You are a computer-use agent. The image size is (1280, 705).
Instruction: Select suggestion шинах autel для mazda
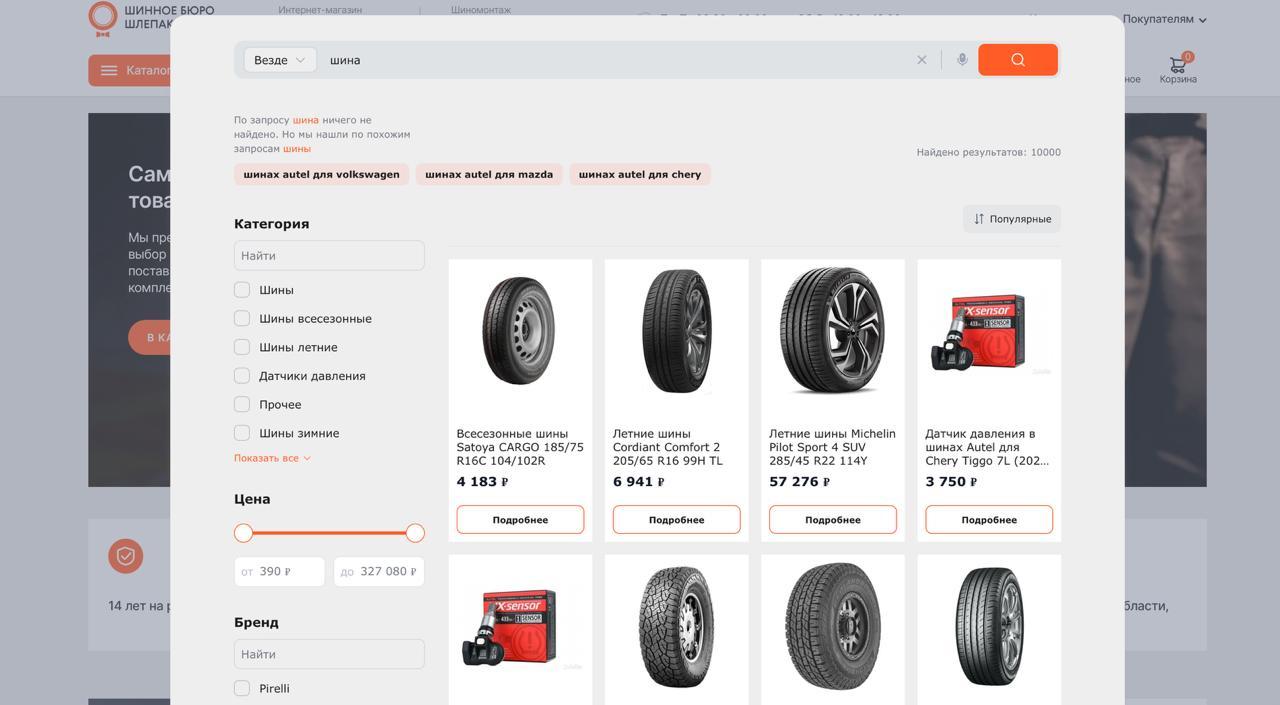(x=489, y=174)
